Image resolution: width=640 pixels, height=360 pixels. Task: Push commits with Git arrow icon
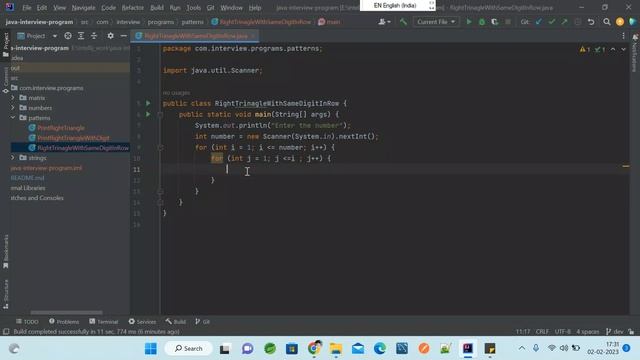pyautogui.click(x=564, y=22)
